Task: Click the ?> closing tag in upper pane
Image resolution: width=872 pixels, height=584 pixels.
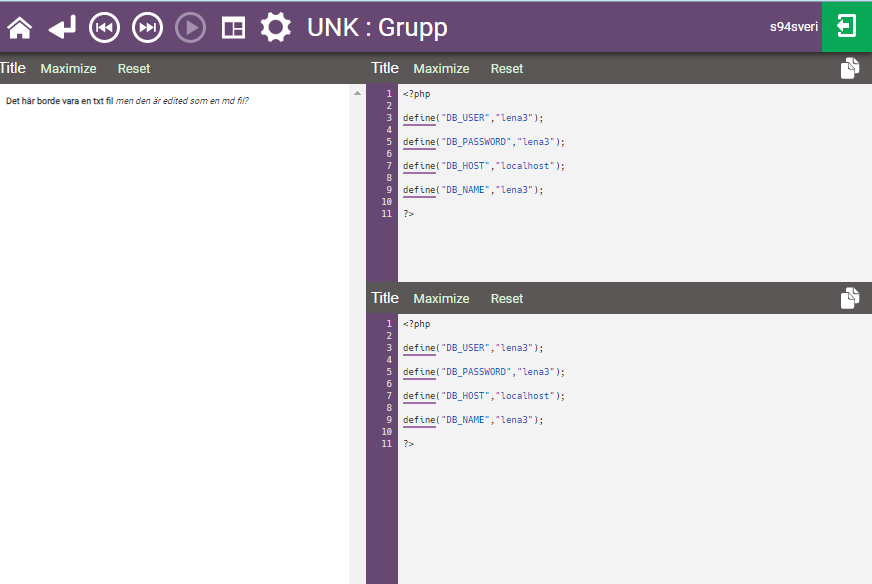Action: tap(409, 214)
